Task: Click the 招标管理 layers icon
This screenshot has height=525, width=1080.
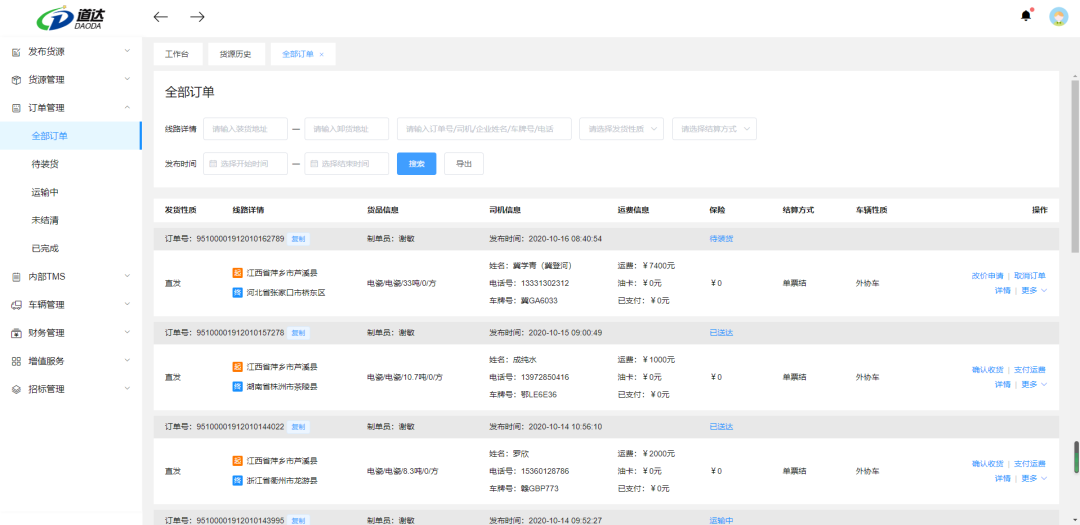Action: (x=17, y=389)
